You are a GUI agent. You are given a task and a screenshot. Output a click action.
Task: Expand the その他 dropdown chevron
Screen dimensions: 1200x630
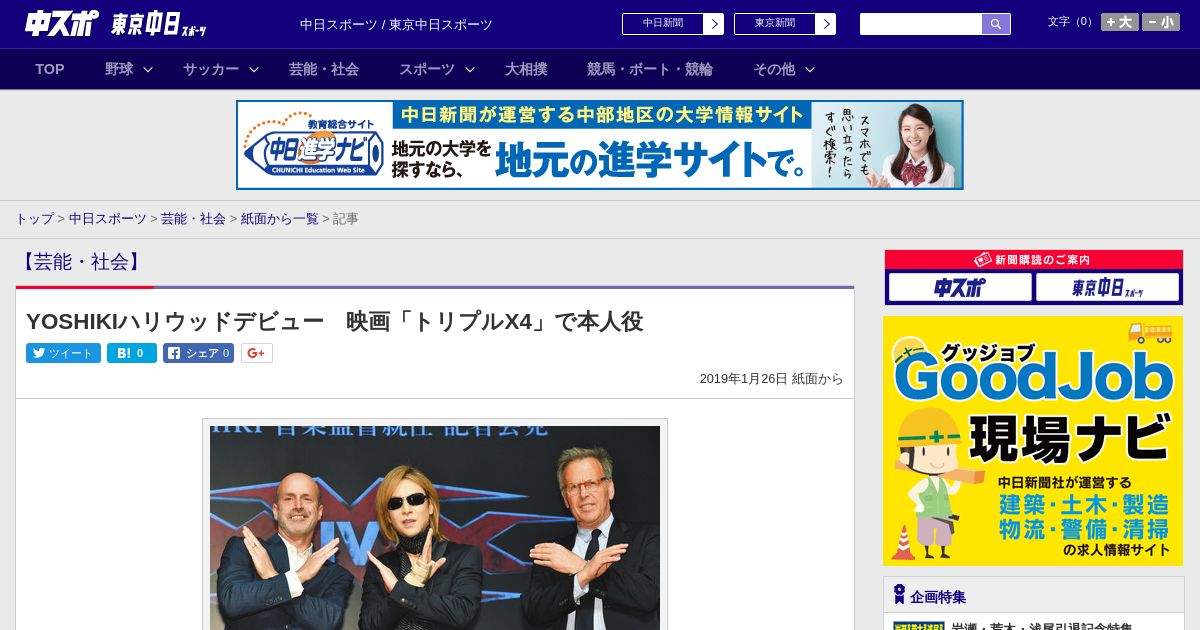point(810,69)
